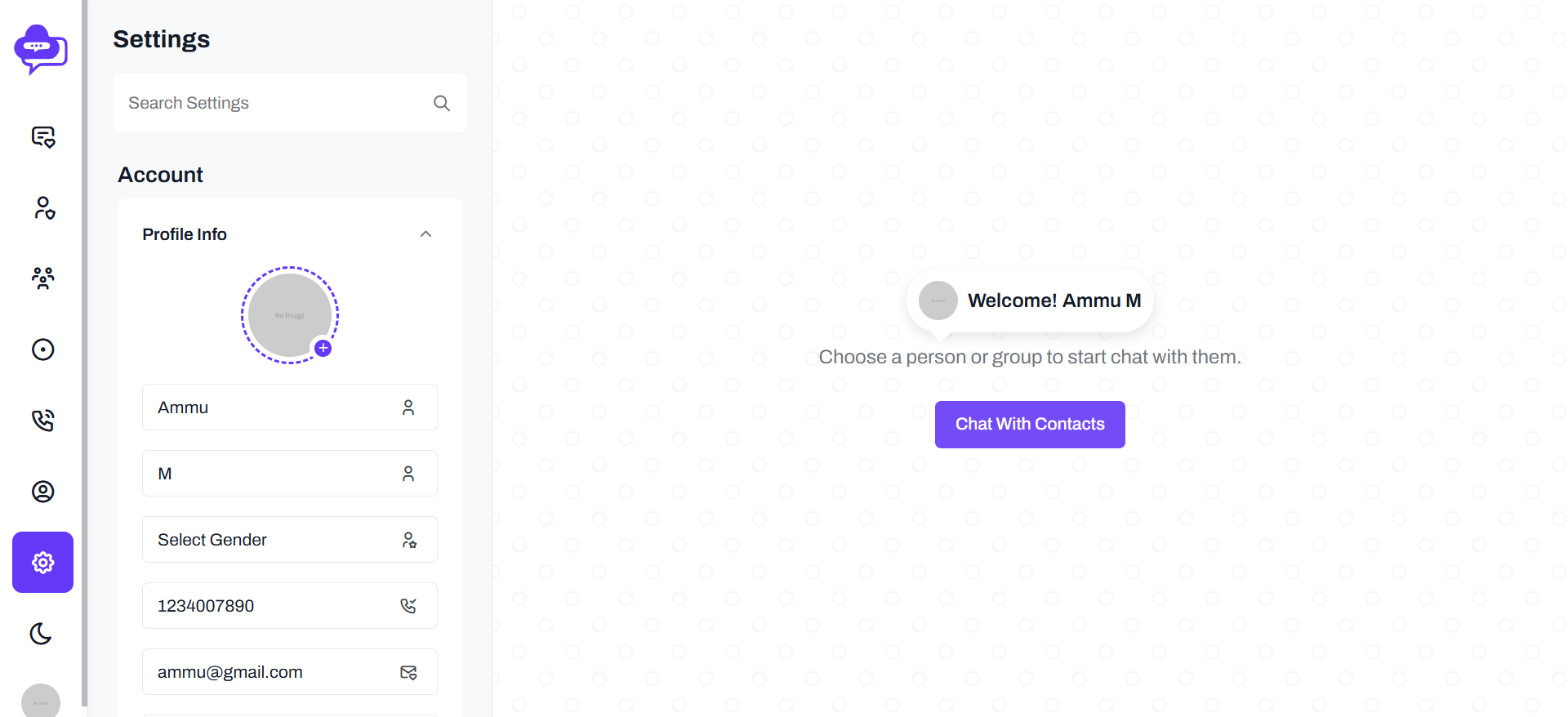Image resolution: width=1568 pixels, height=717 pixels.
Task: Click phone icon in number field
Action: tap(408, 606)
